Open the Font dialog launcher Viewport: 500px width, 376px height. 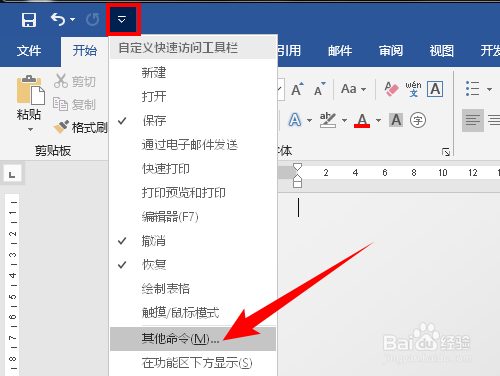pos(446,152)
